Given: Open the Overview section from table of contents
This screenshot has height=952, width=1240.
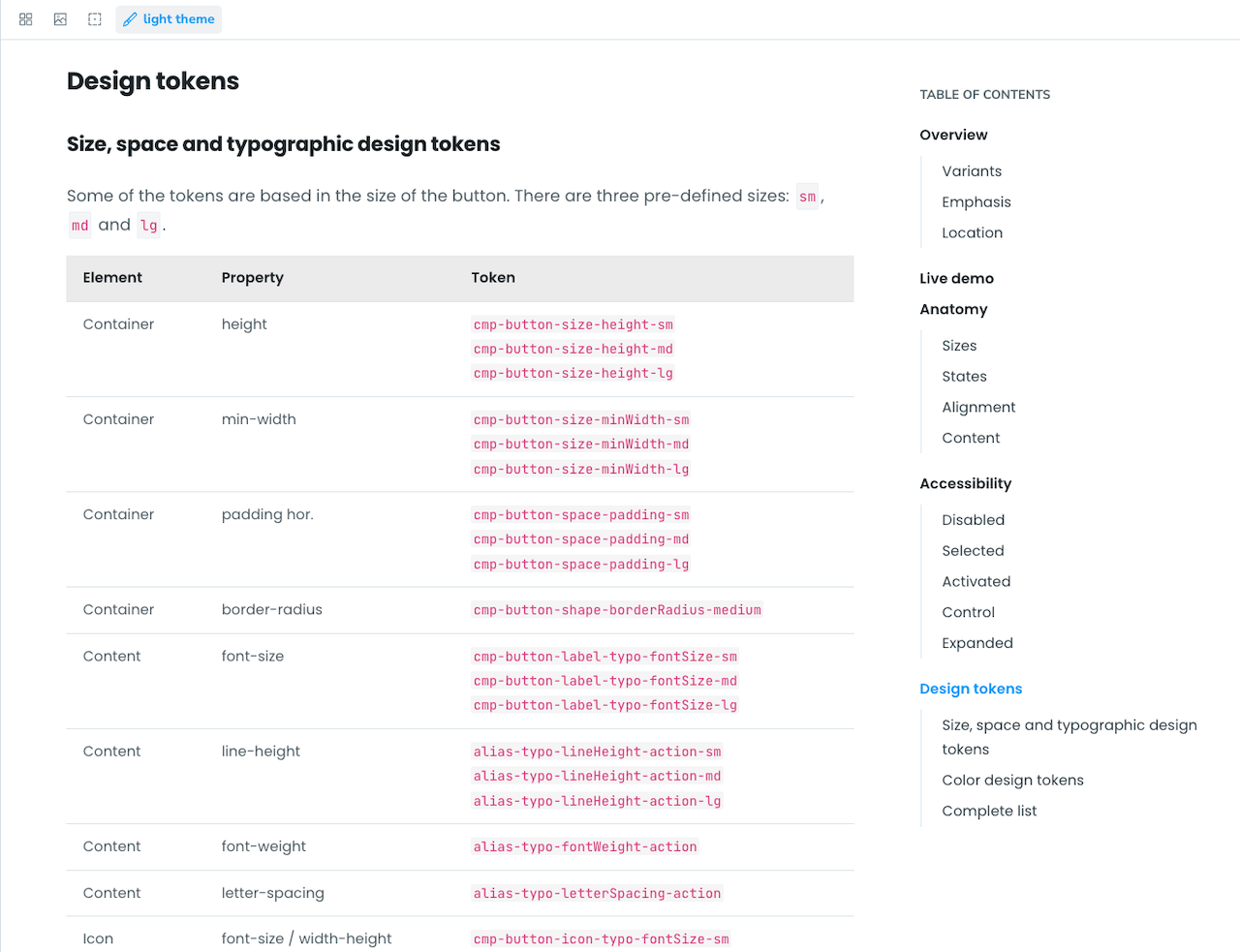Looking at the screenshot, I should click(953, 135).
